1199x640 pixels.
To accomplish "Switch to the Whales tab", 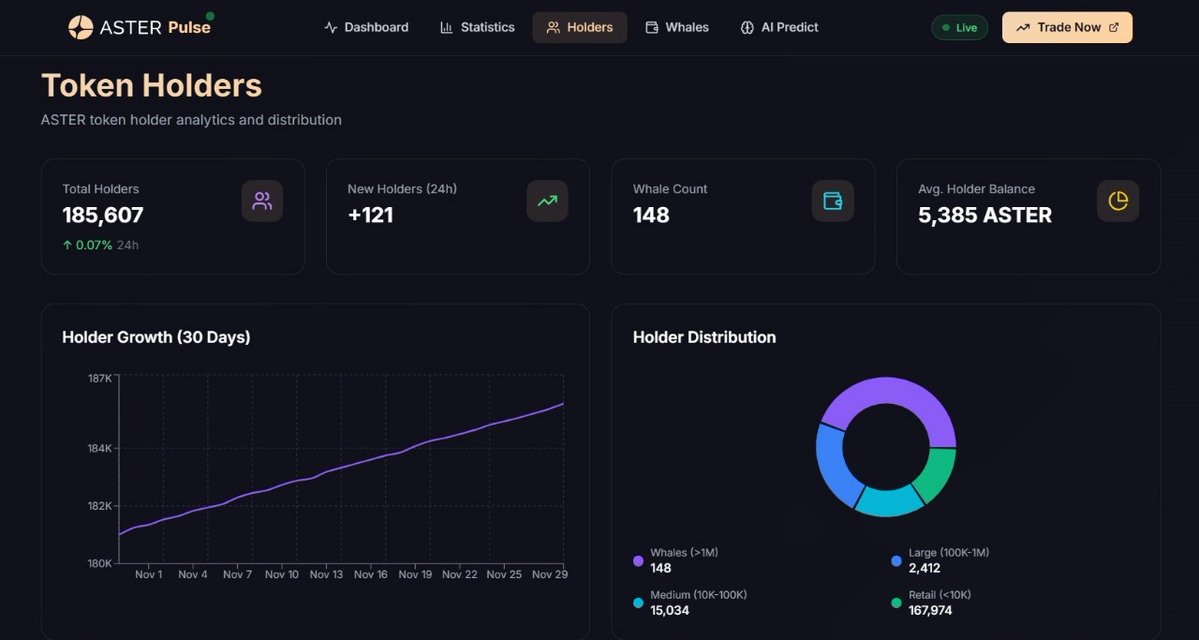I will pos(677,27).
